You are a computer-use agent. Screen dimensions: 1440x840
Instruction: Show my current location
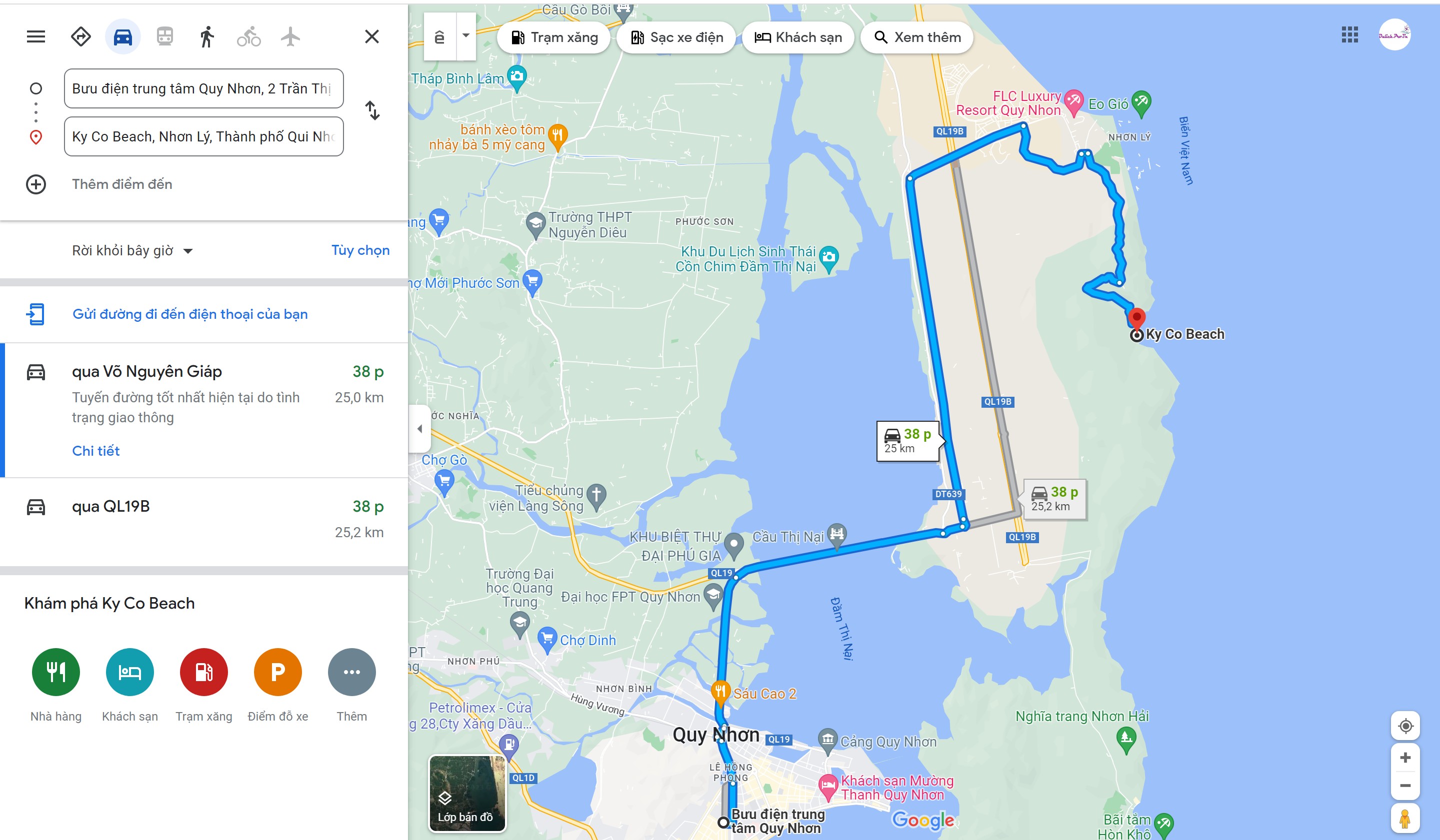tap(1405, 726)
